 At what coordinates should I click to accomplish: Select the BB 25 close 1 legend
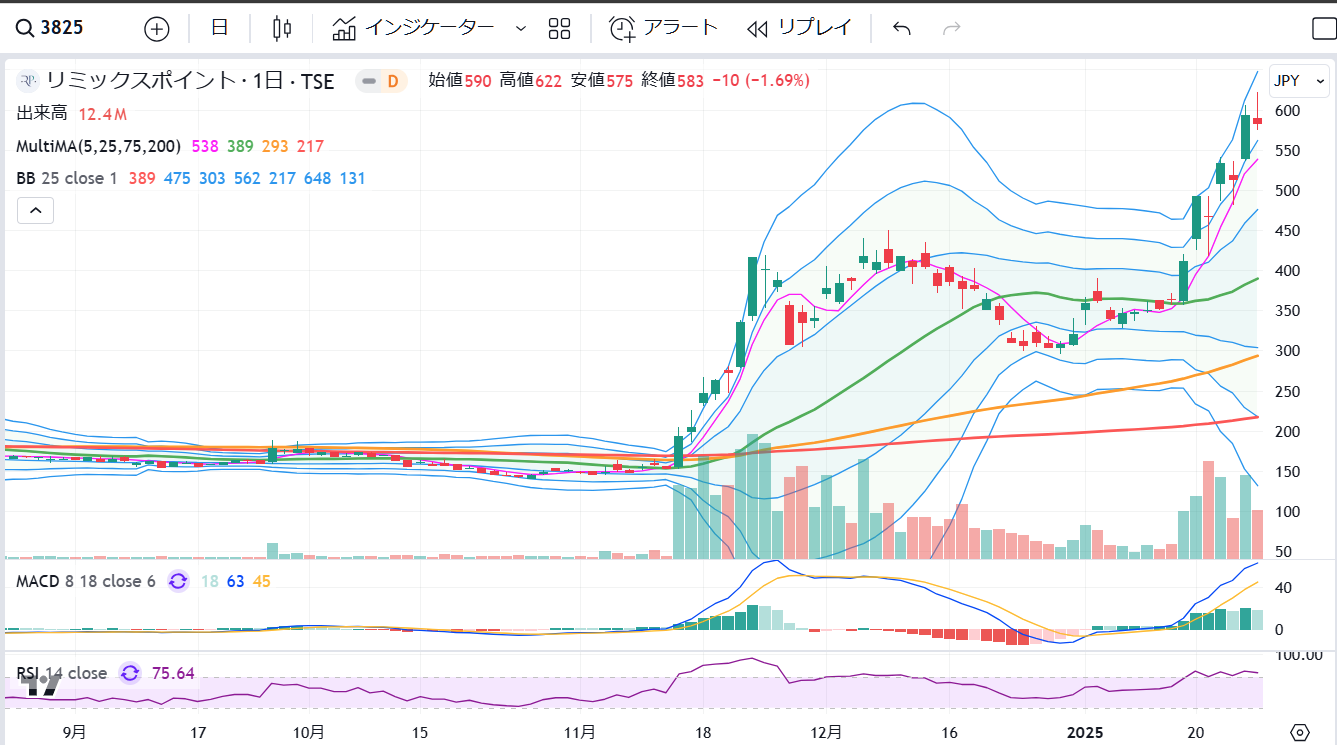(x=67, y=178)
